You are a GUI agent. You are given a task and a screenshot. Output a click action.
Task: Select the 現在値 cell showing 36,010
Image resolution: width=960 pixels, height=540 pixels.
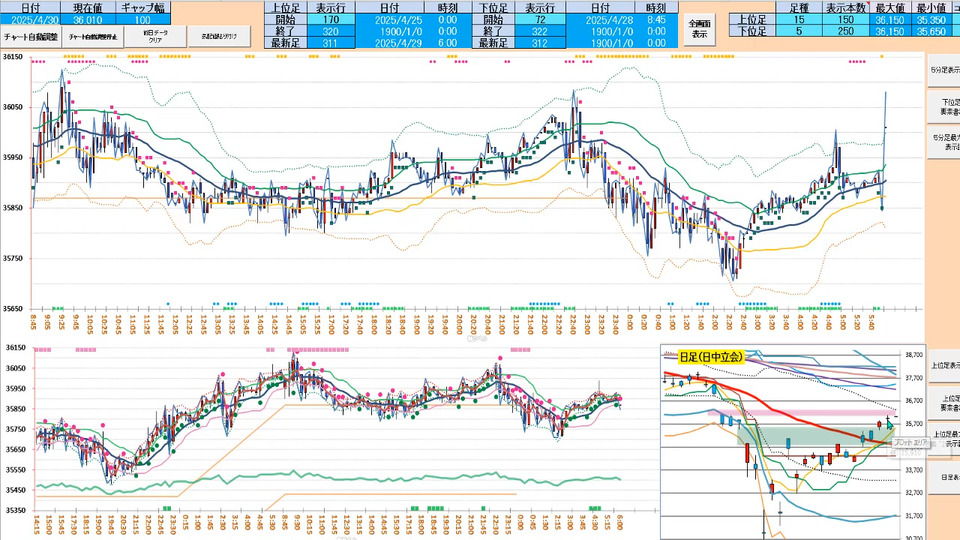88,20
